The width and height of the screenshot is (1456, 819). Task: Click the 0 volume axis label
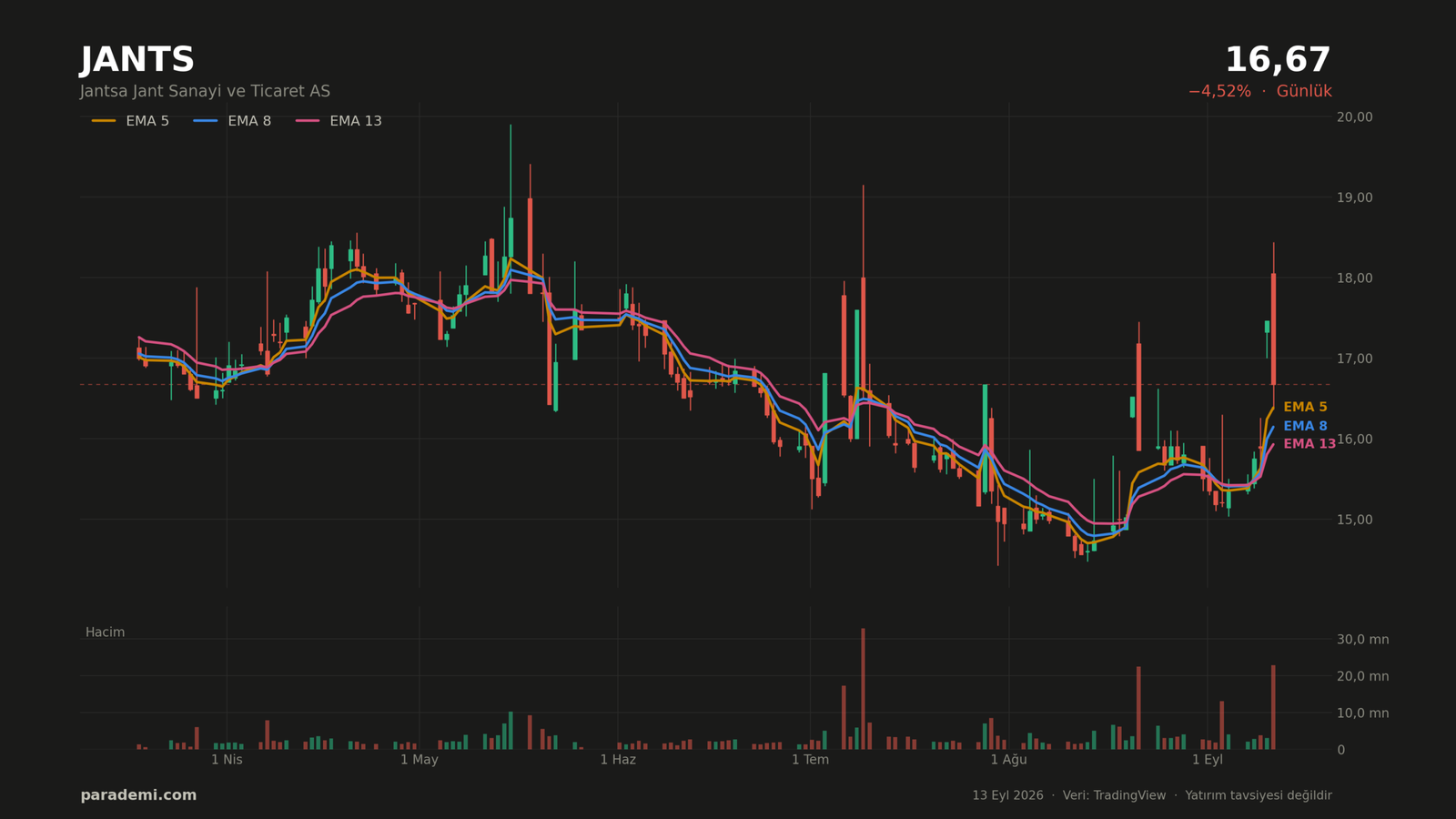click(1341, 750)
